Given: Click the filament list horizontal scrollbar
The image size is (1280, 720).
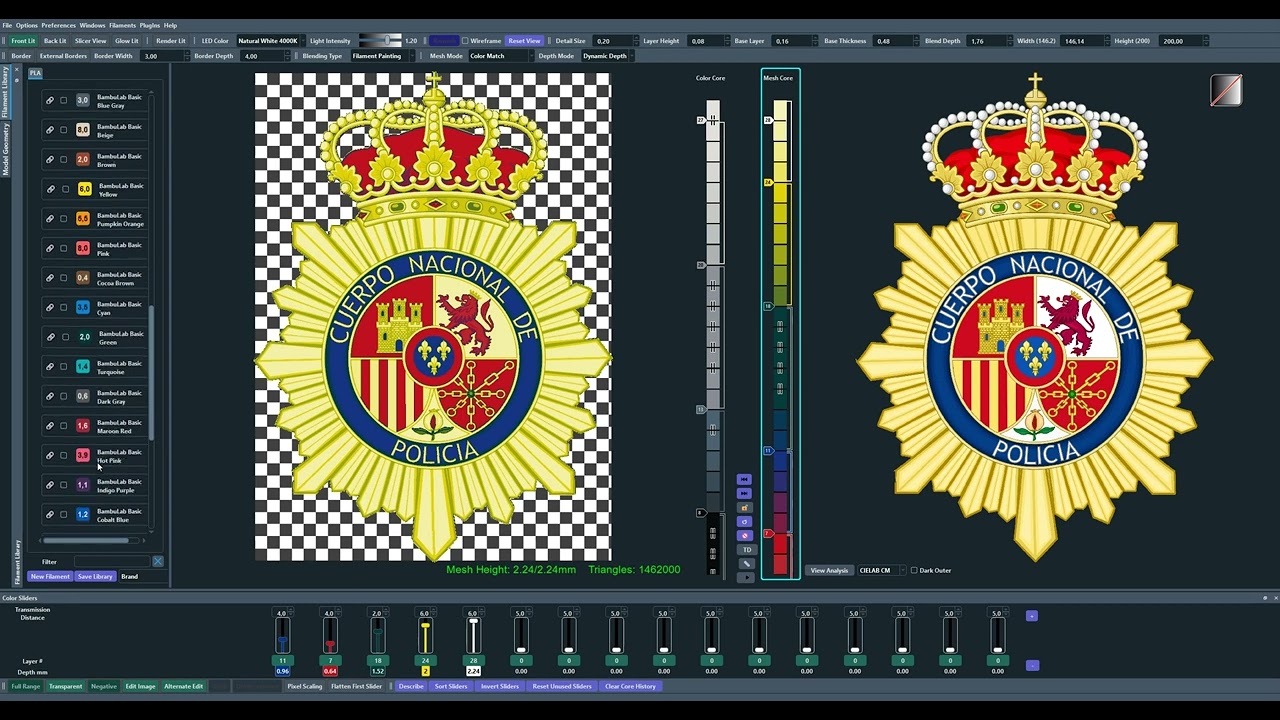Looking at the screenshot, I should [85, 541].
